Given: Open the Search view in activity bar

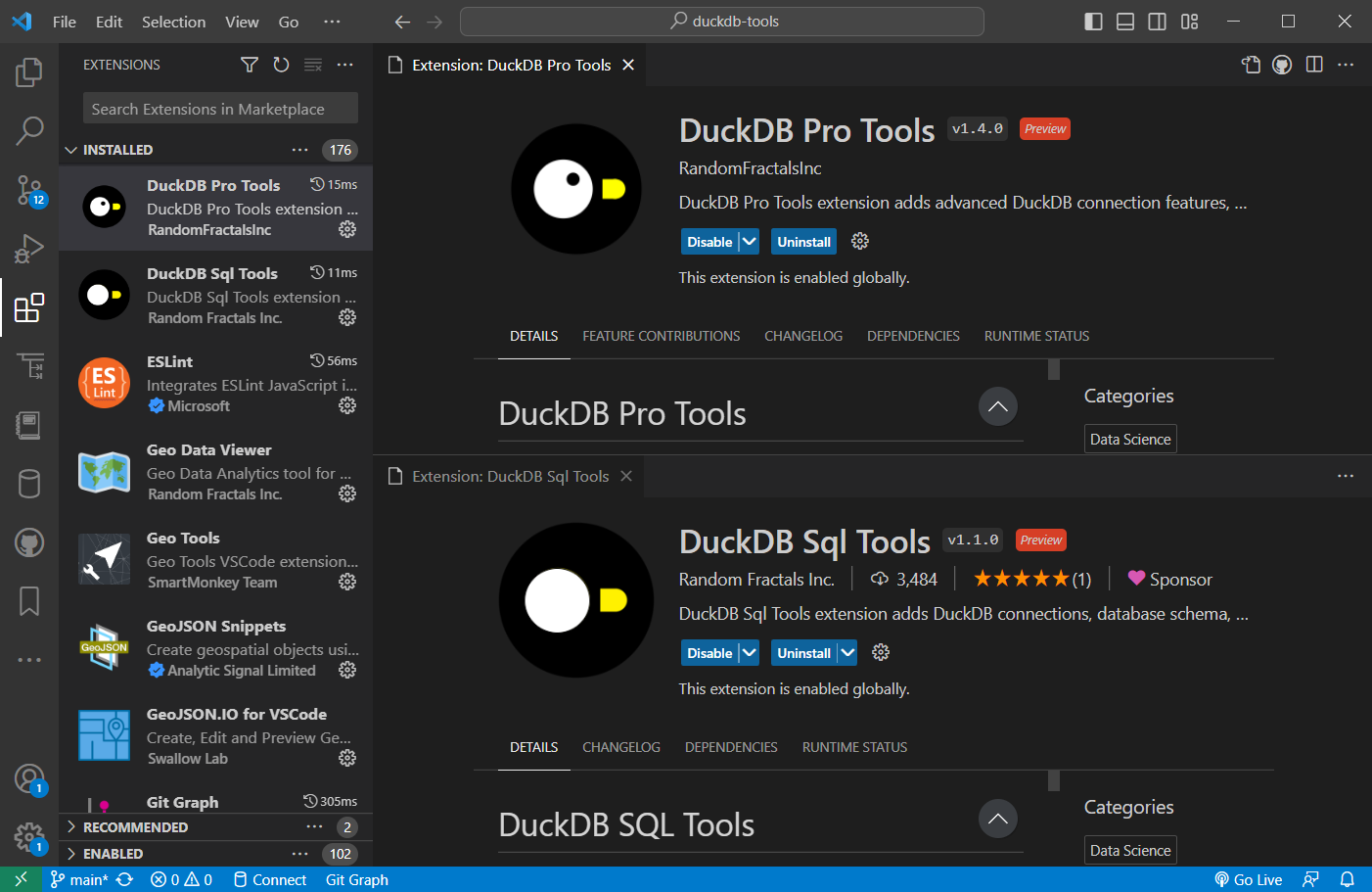Looking at the screenshot, I should pos(29,130).
